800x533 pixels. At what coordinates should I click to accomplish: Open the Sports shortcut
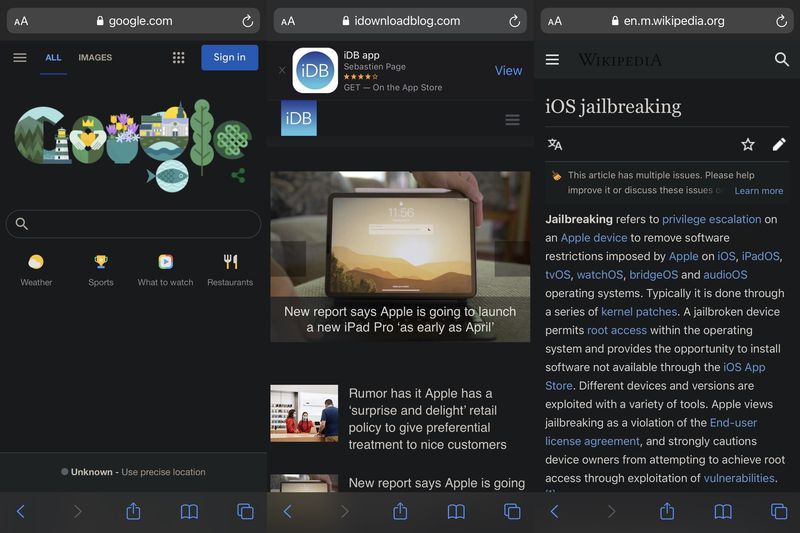pyautogui.click(x=101, y=270)
